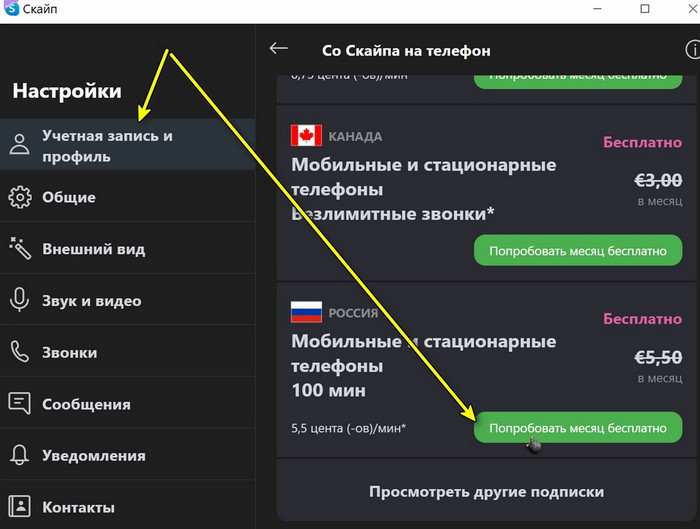
Task: Select Уведомления in the sidebar
Action: (x=128, y=455)
